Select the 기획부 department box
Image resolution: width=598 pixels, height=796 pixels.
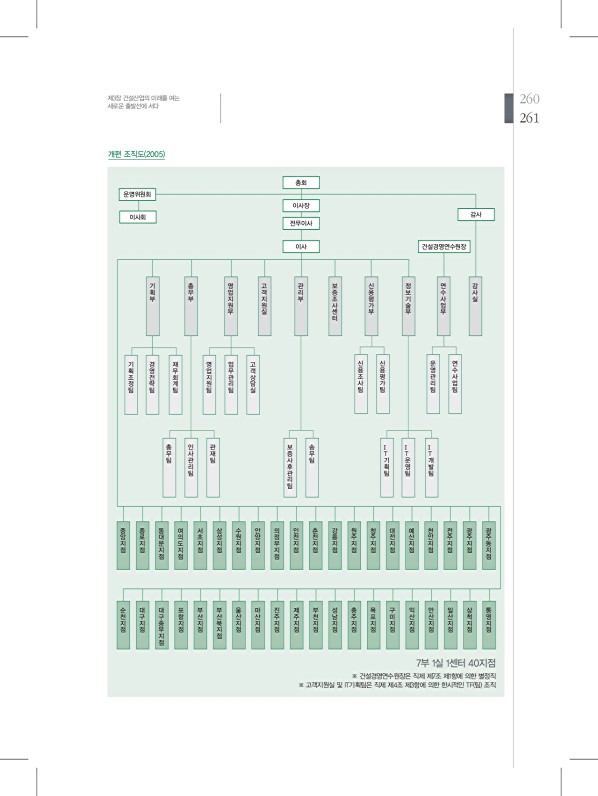(153, 306)
